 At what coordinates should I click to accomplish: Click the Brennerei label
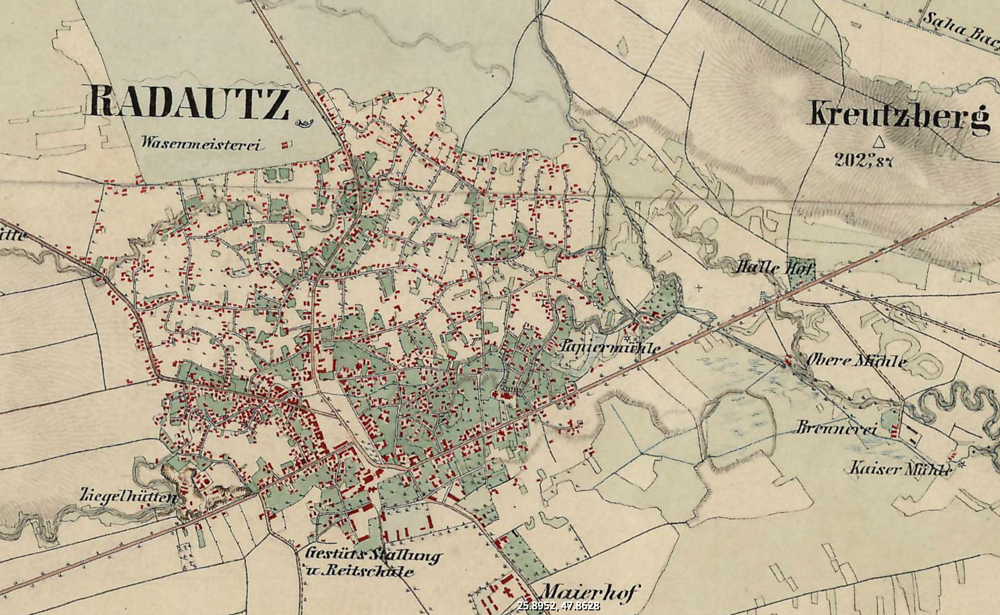click(x=837, y=428)
